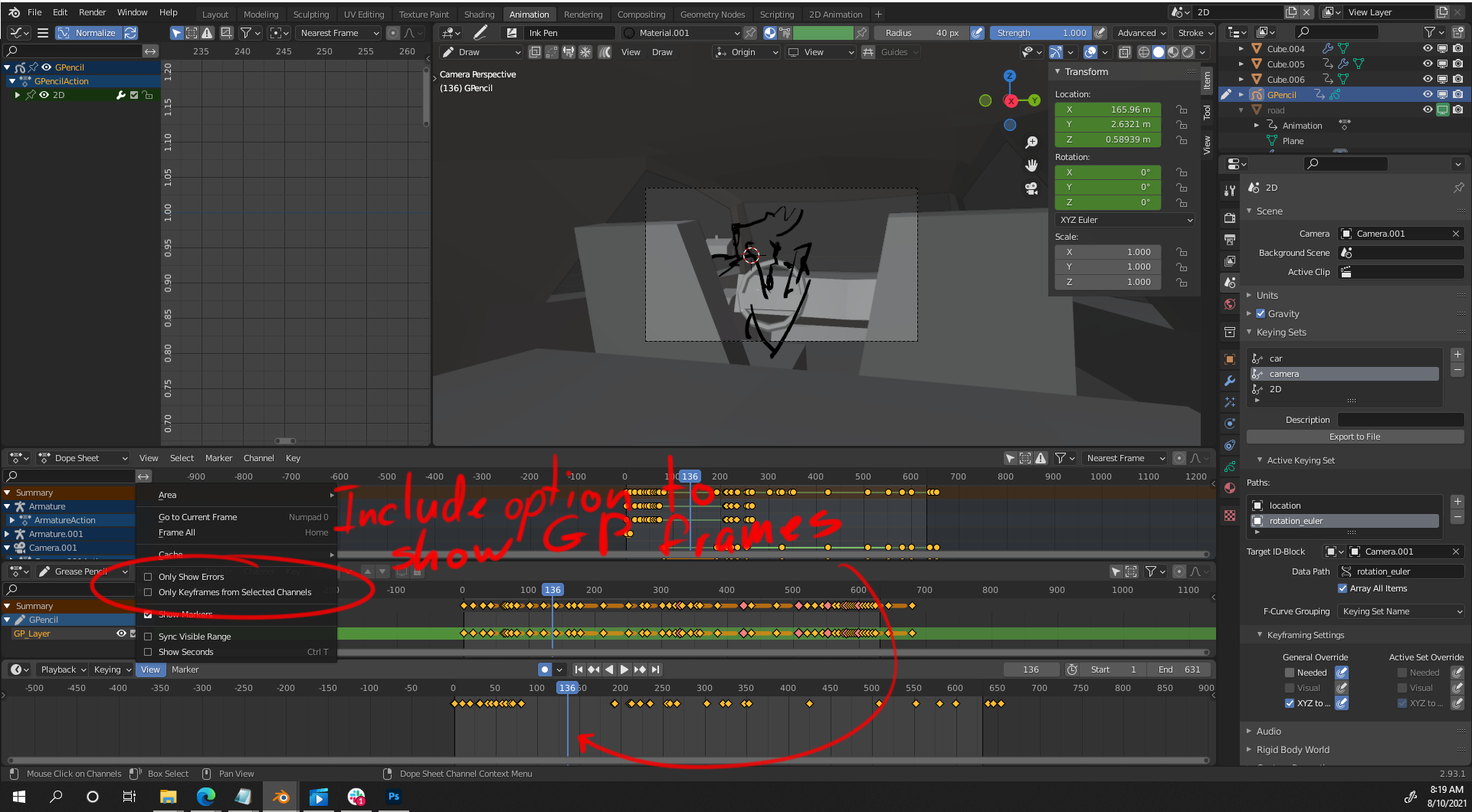
Task: Jump to the end frame playback button
Action: [655, 670]
